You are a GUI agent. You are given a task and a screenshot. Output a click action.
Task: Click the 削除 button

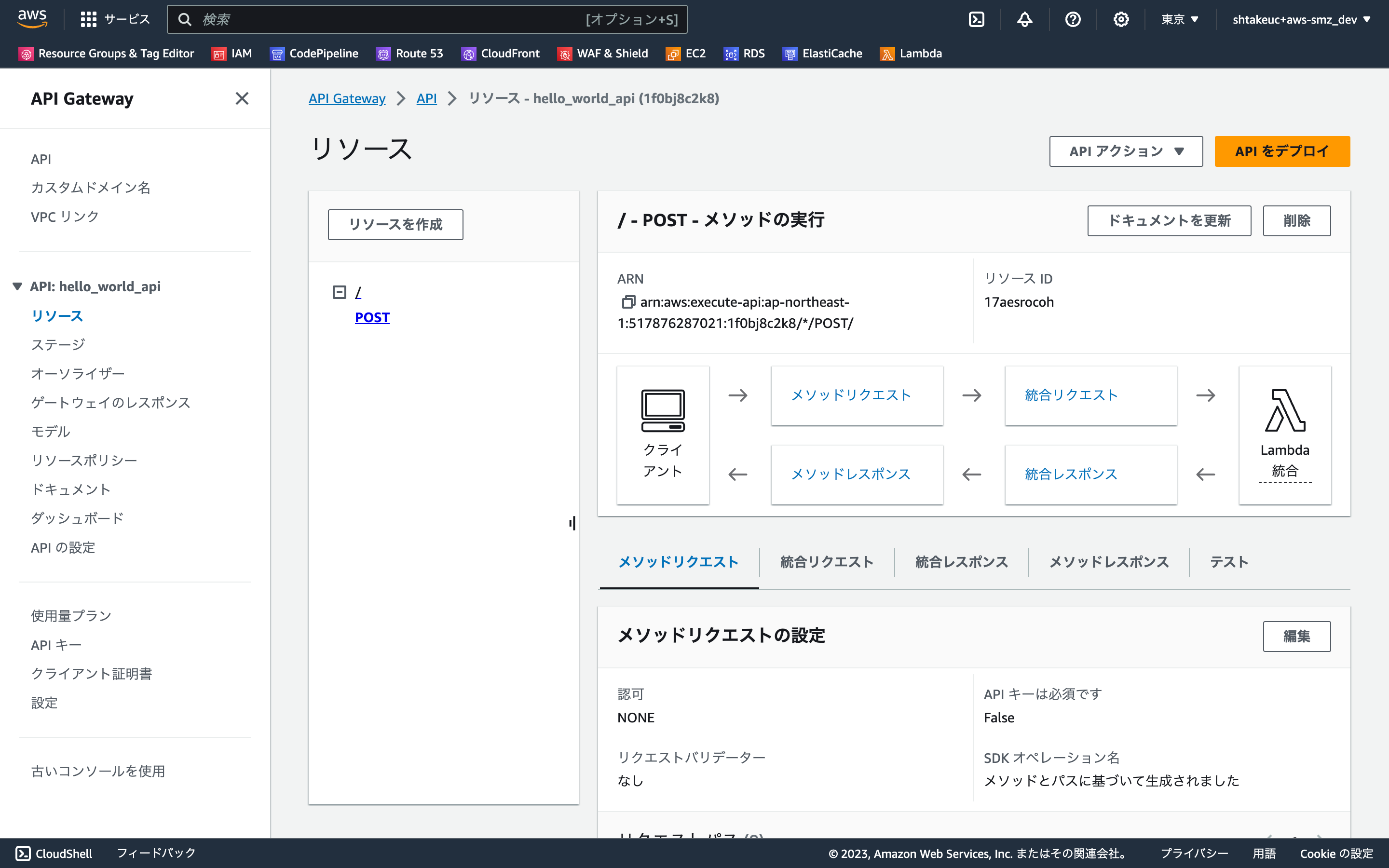1296,221
